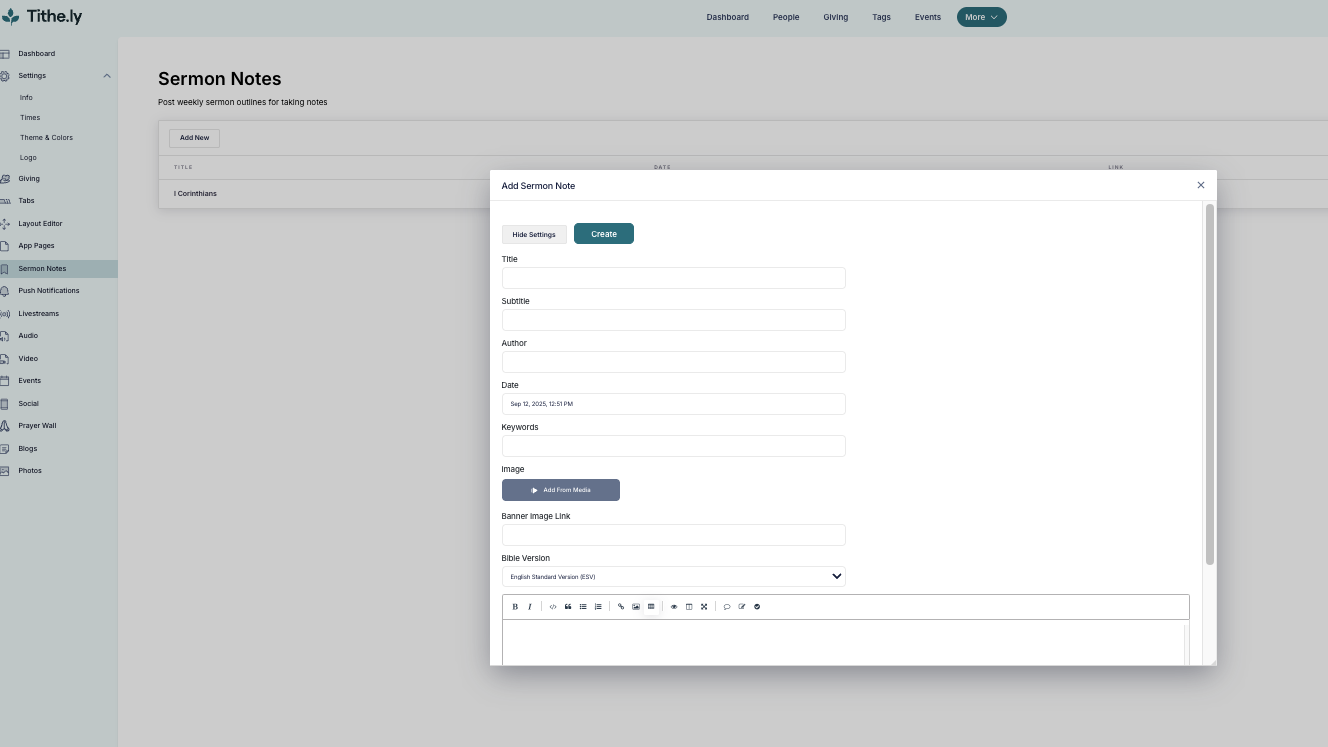The image size is (1328, 747).
Task: Click the Create button
Action: 604,234
